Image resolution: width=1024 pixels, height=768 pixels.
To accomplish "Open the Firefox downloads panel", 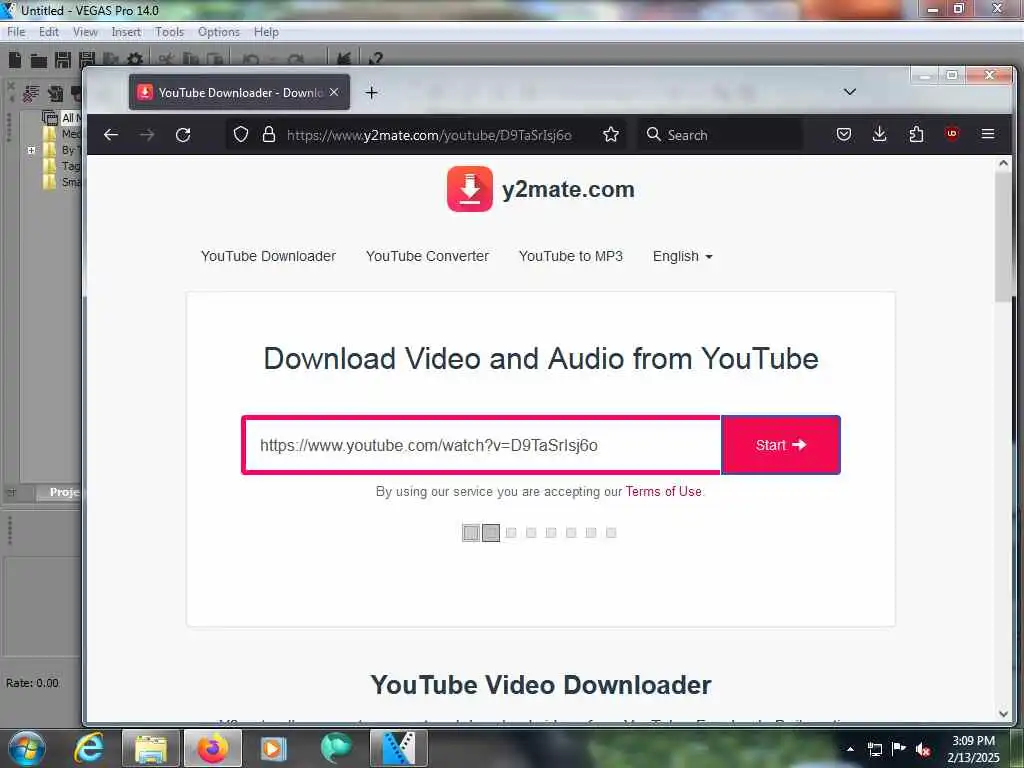I will point(880,135).
